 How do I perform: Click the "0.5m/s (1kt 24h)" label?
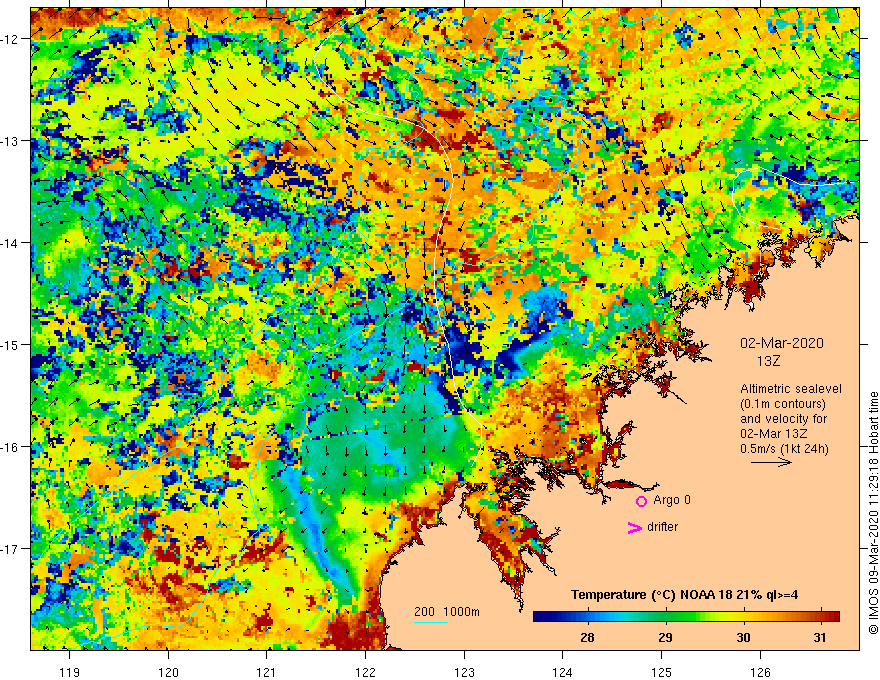coord(784,449)
